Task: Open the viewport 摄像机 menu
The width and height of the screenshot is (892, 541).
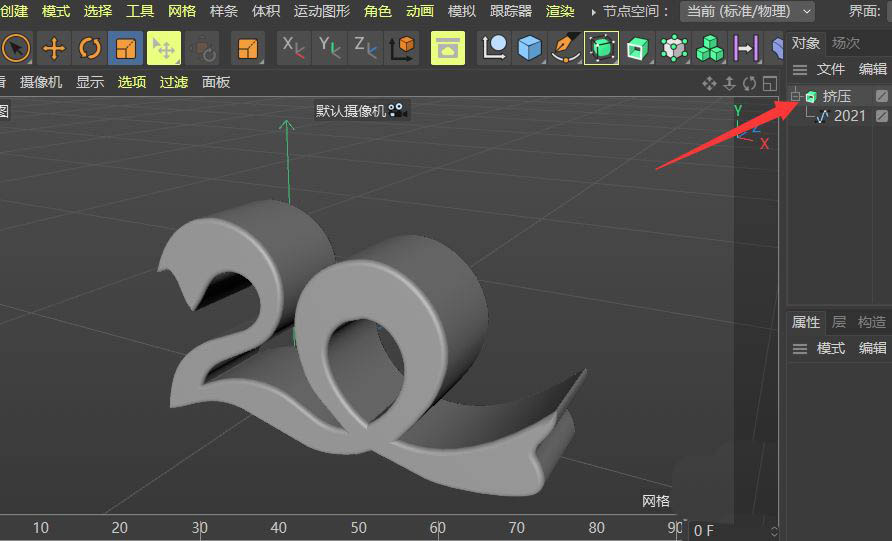Action: [x=41, y=82]
